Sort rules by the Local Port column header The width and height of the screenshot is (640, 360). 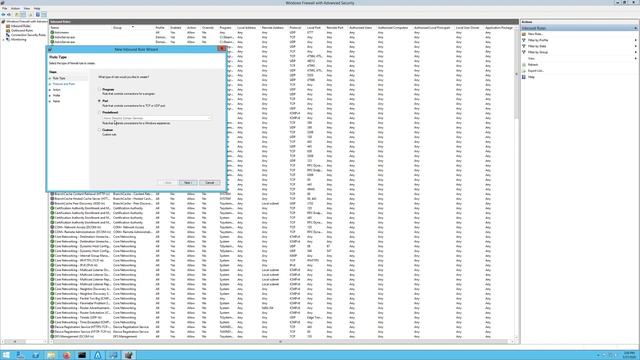pyautogui.click(x=315, y=27)
